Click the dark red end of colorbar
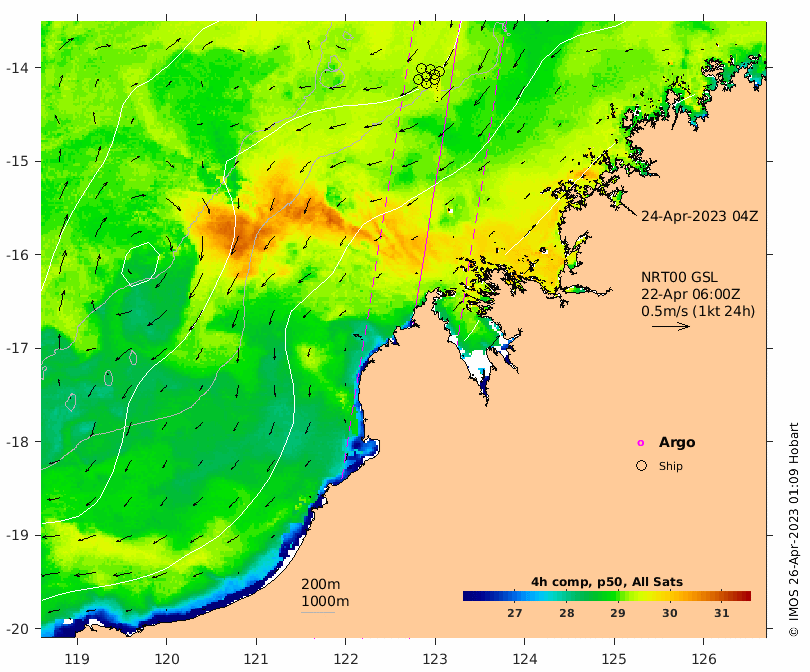 (x=746, y=596)
